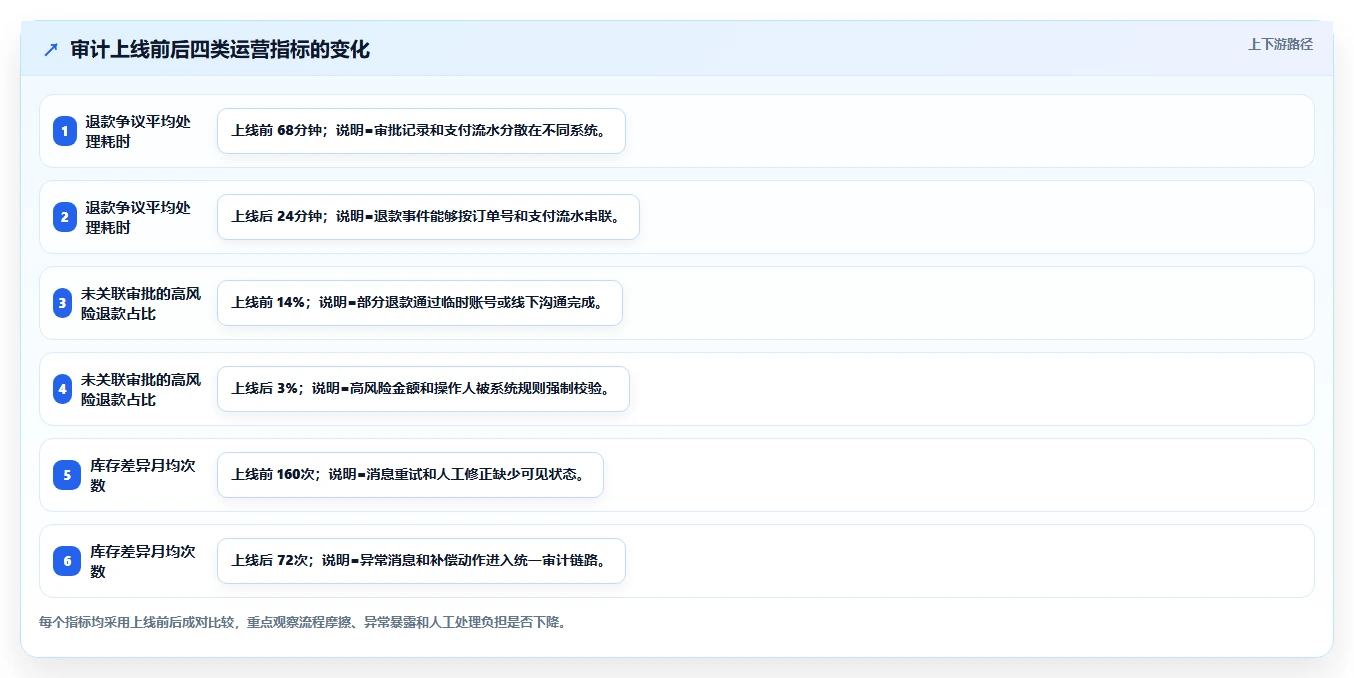The image size is (1354, 678).
Task: Select the 上线前 160次 detail box
Action: (410, 475)
